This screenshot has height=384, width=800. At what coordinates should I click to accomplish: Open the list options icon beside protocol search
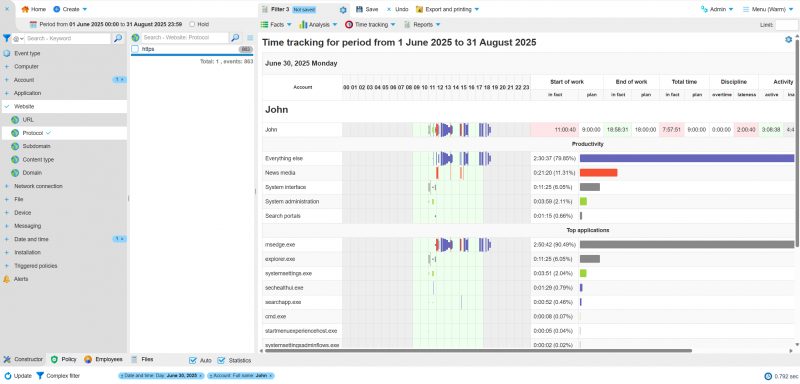250,38
